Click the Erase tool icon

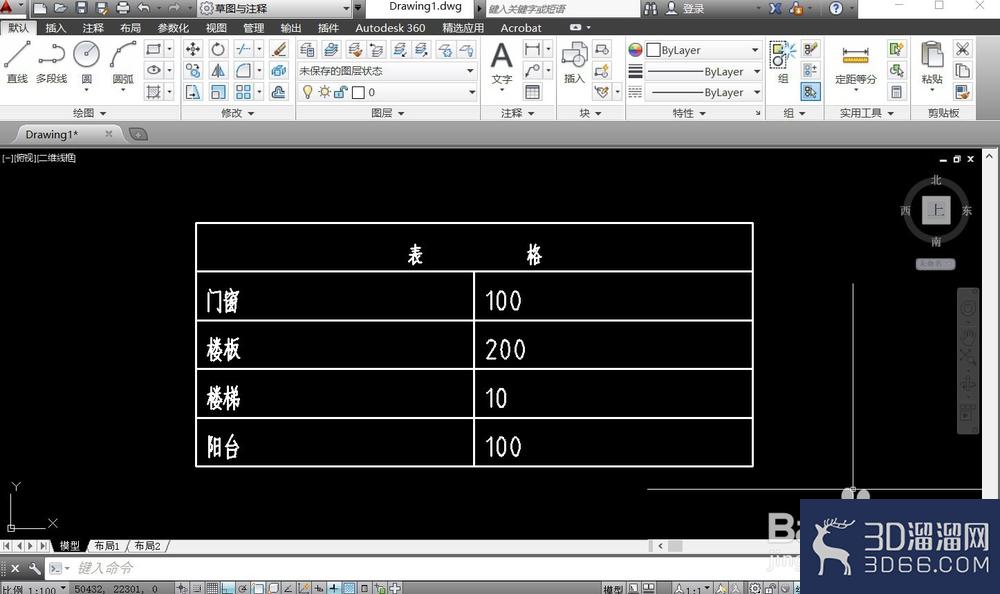pyautogui.click(x=279, y=49)
